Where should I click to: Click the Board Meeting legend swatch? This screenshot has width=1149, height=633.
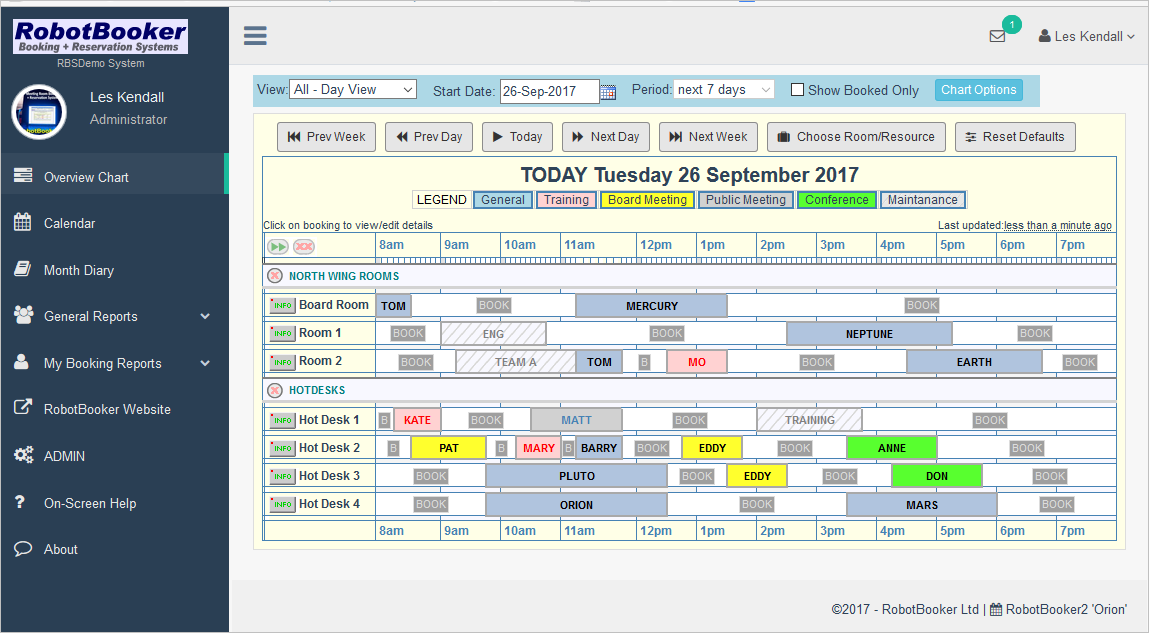pos(647,199)
